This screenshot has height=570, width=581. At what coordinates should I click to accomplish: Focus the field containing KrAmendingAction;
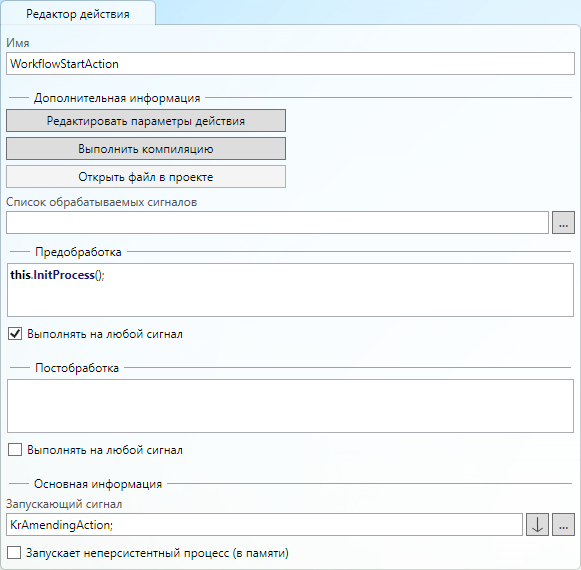pos(264,524)
